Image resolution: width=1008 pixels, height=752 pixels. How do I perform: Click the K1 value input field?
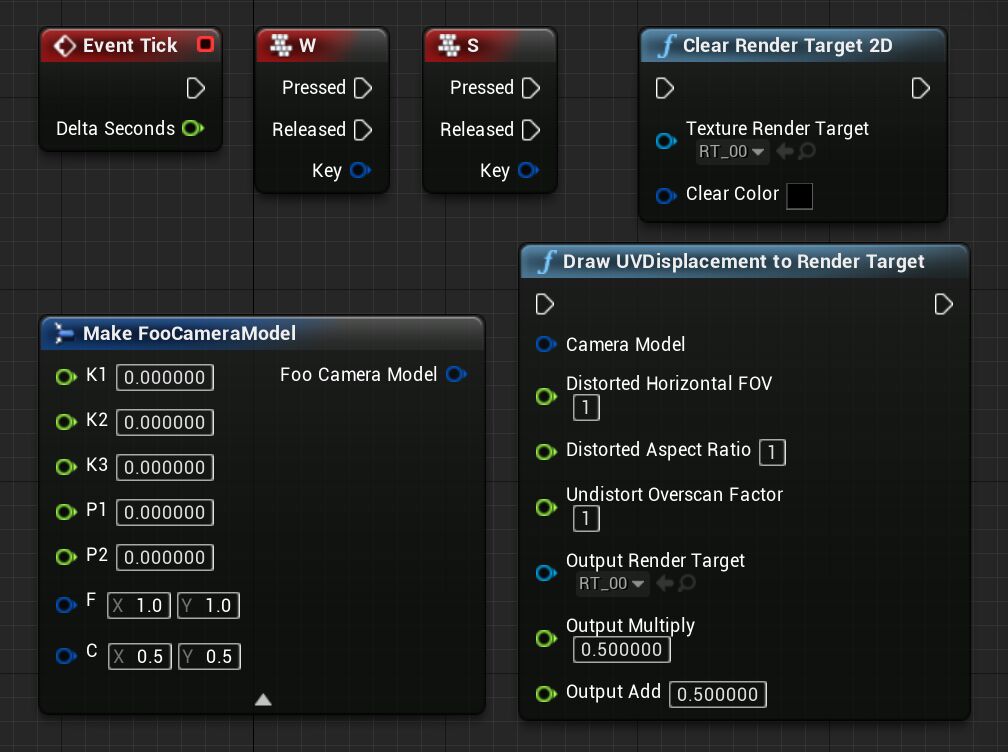165,377
